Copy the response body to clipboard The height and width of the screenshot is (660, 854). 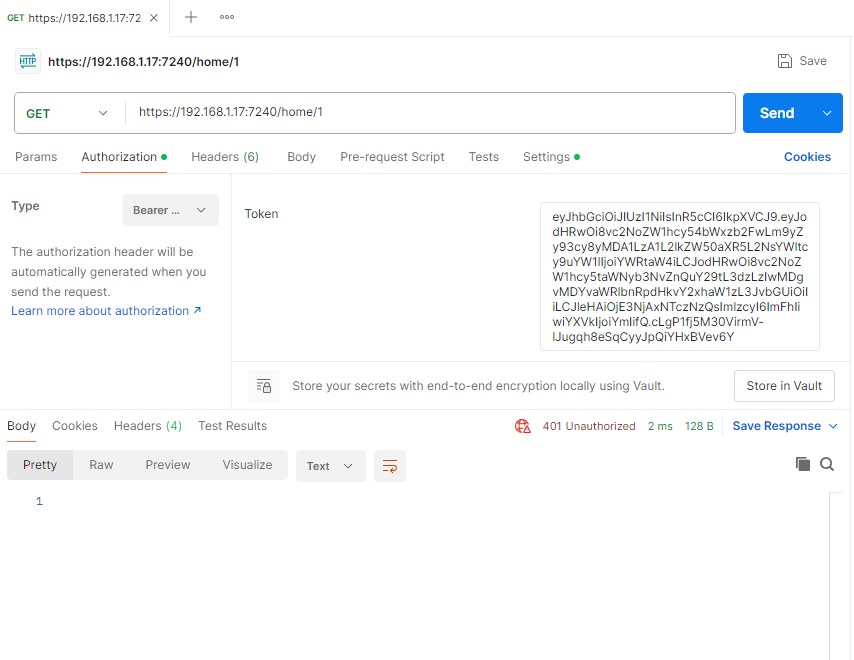coord(803,464)
